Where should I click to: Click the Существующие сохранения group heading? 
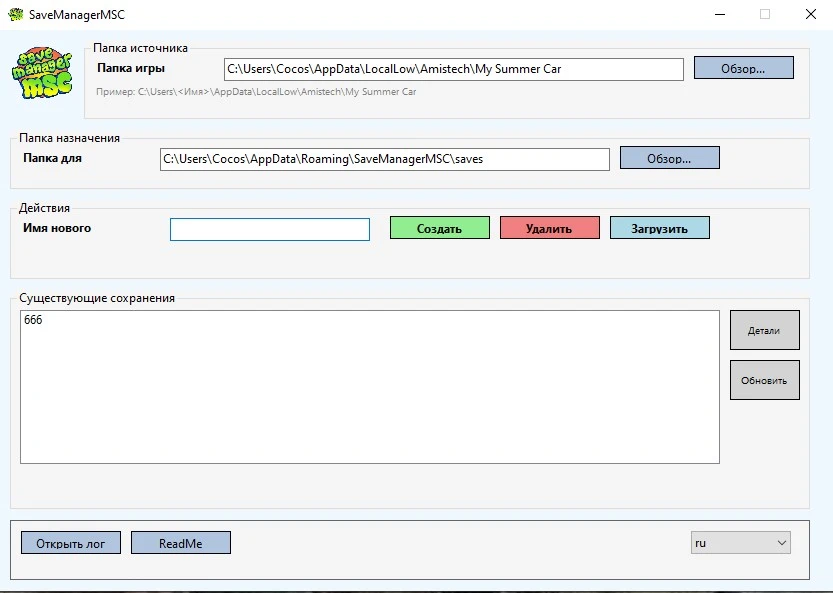coord(97,298)
